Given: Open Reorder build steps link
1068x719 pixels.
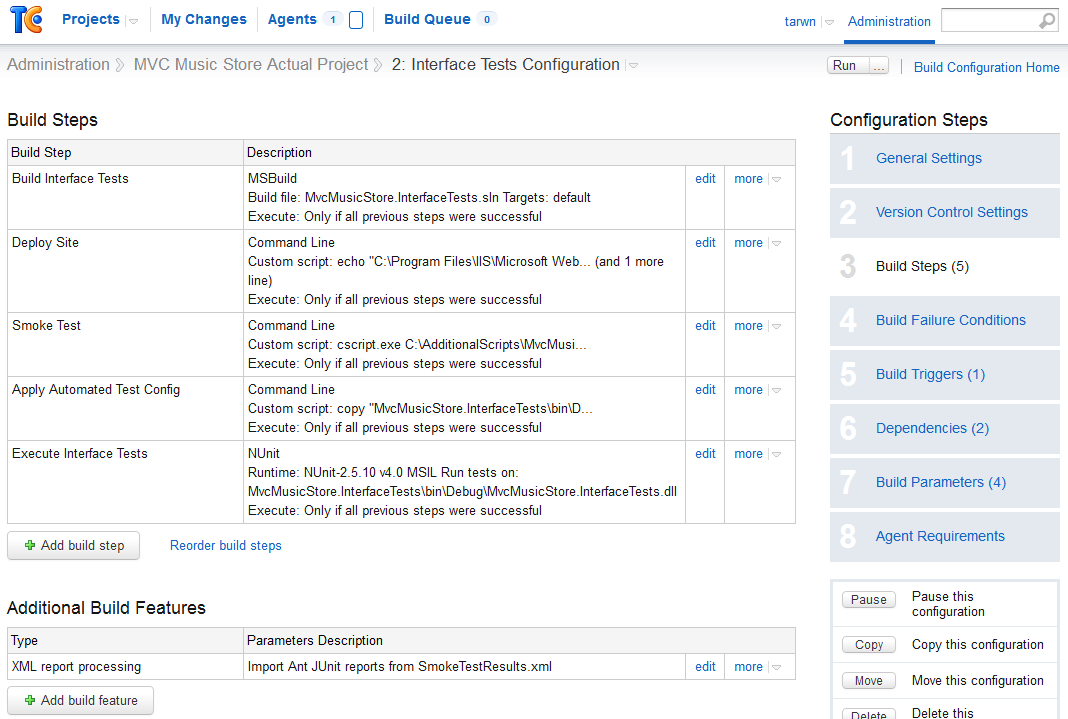Looking at the screenshot, I should [225, 545].
